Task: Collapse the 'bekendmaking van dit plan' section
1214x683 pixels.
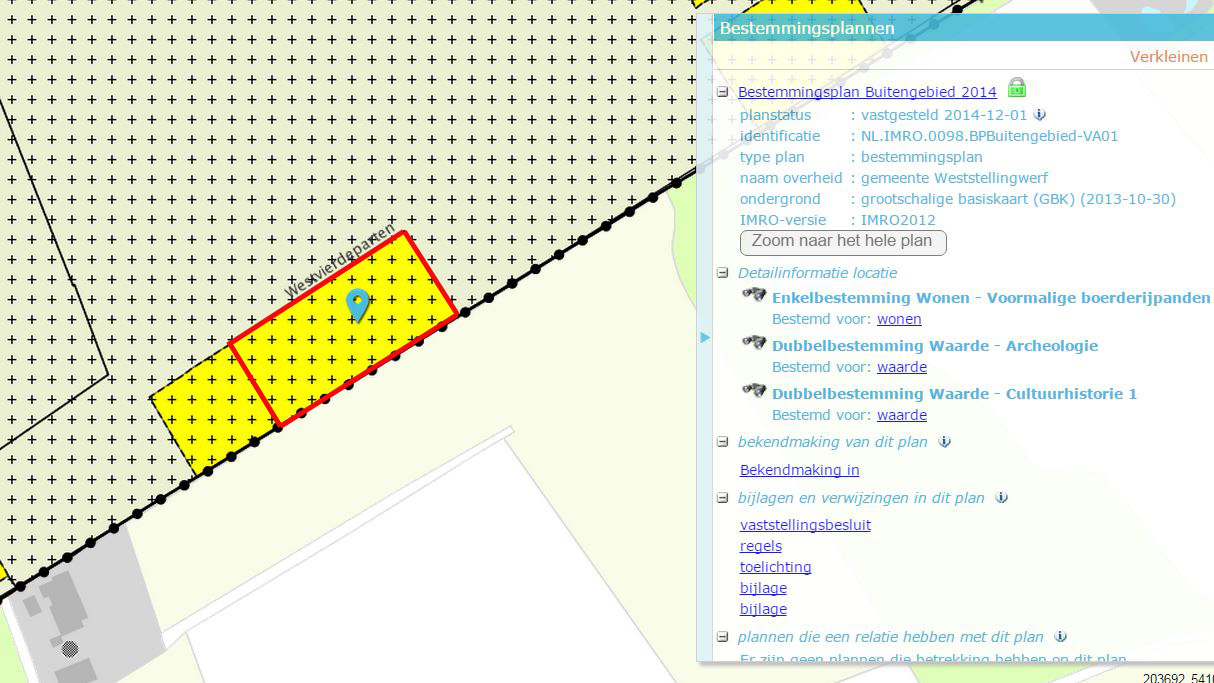Action: tap(723, 442)
